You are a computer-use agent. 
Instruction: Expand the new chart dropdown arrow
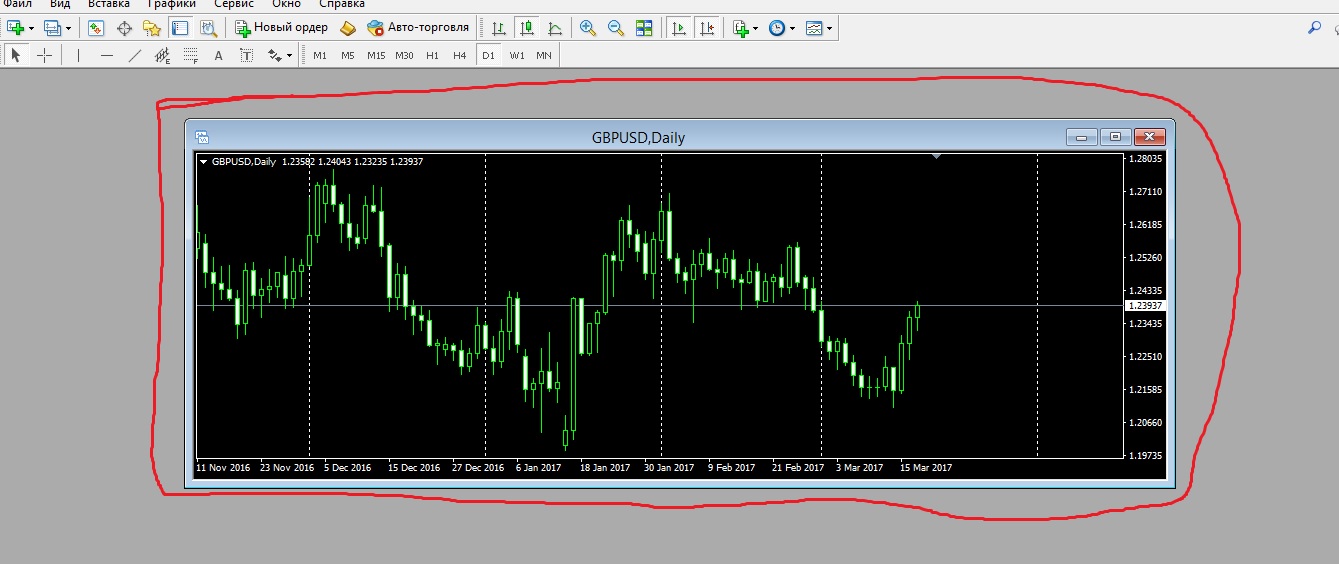click(32, 28)
